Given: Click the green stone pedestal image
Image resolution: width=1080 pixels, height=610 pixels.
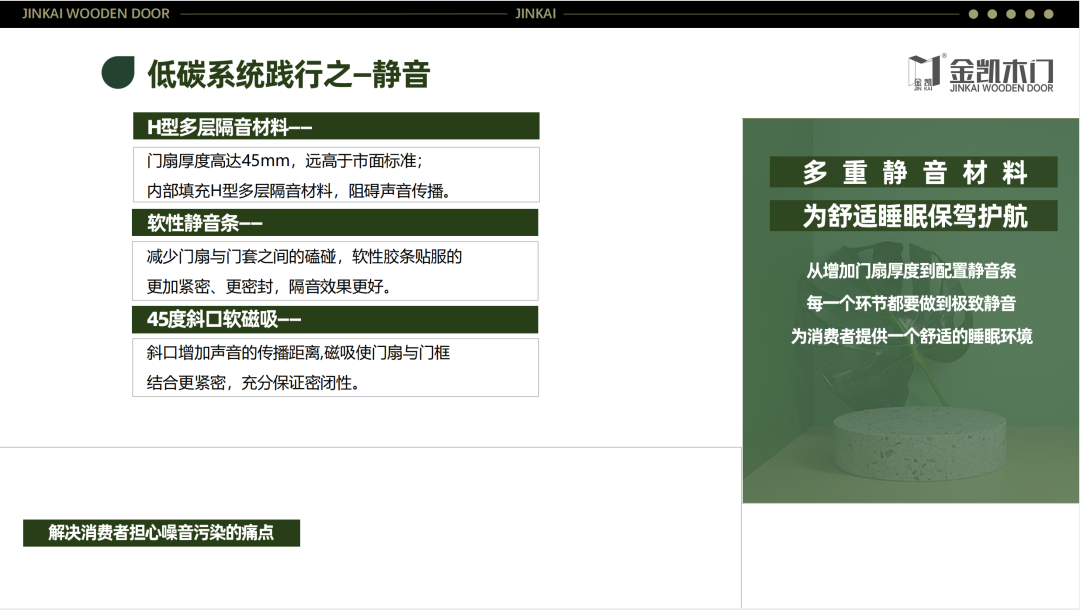Looking at the screenshot, I should click(919, 442).
